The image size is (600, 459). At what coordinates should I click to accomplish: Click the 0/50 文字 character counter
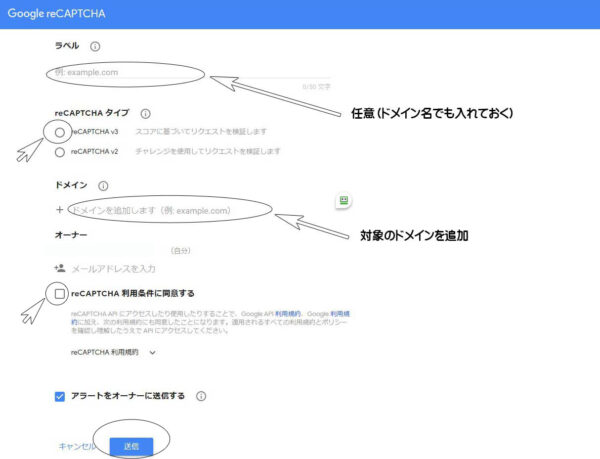click(x=316, y=87)
